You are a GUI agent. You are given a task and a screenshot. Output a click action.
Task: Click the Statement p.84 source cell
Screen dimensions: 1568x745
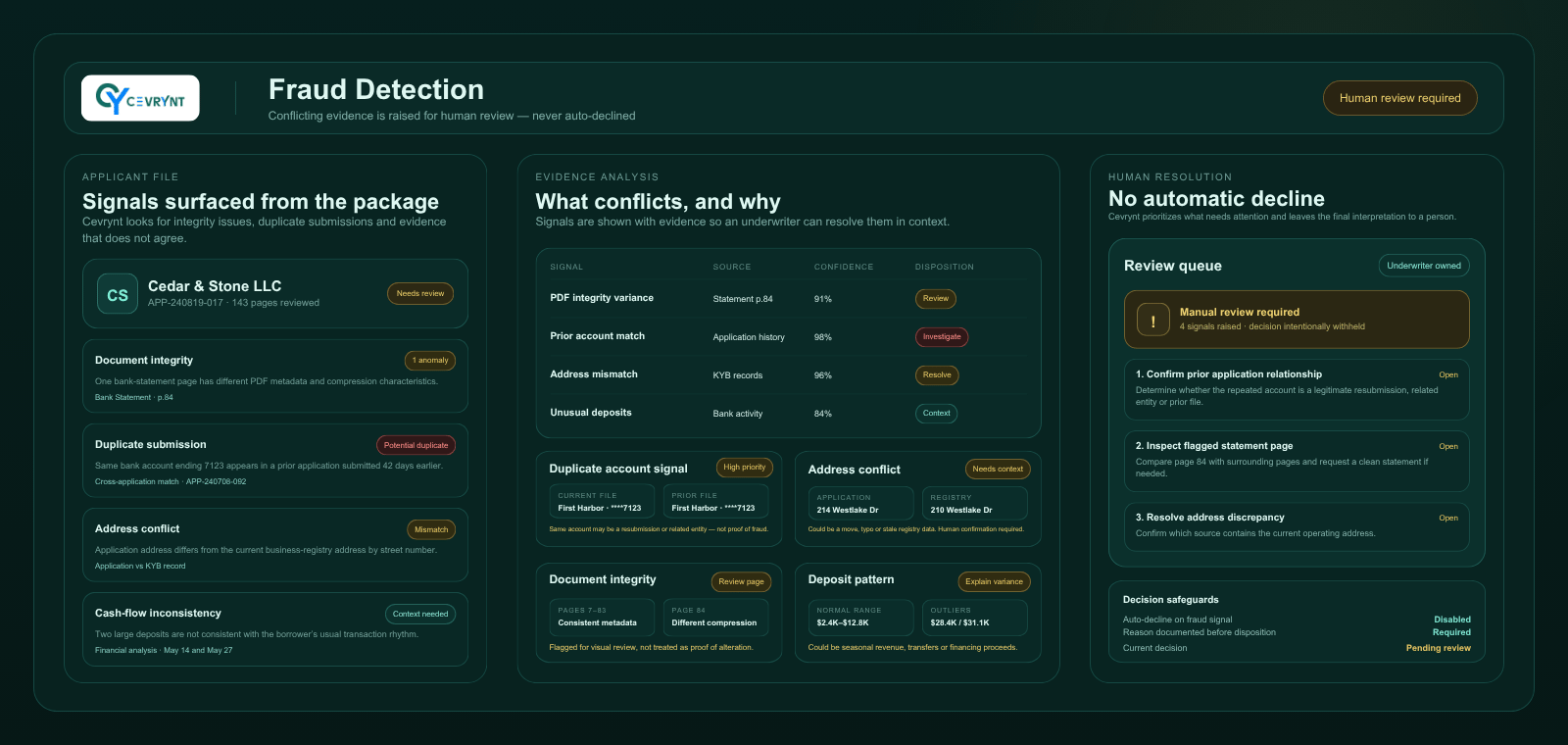(743, 299)
